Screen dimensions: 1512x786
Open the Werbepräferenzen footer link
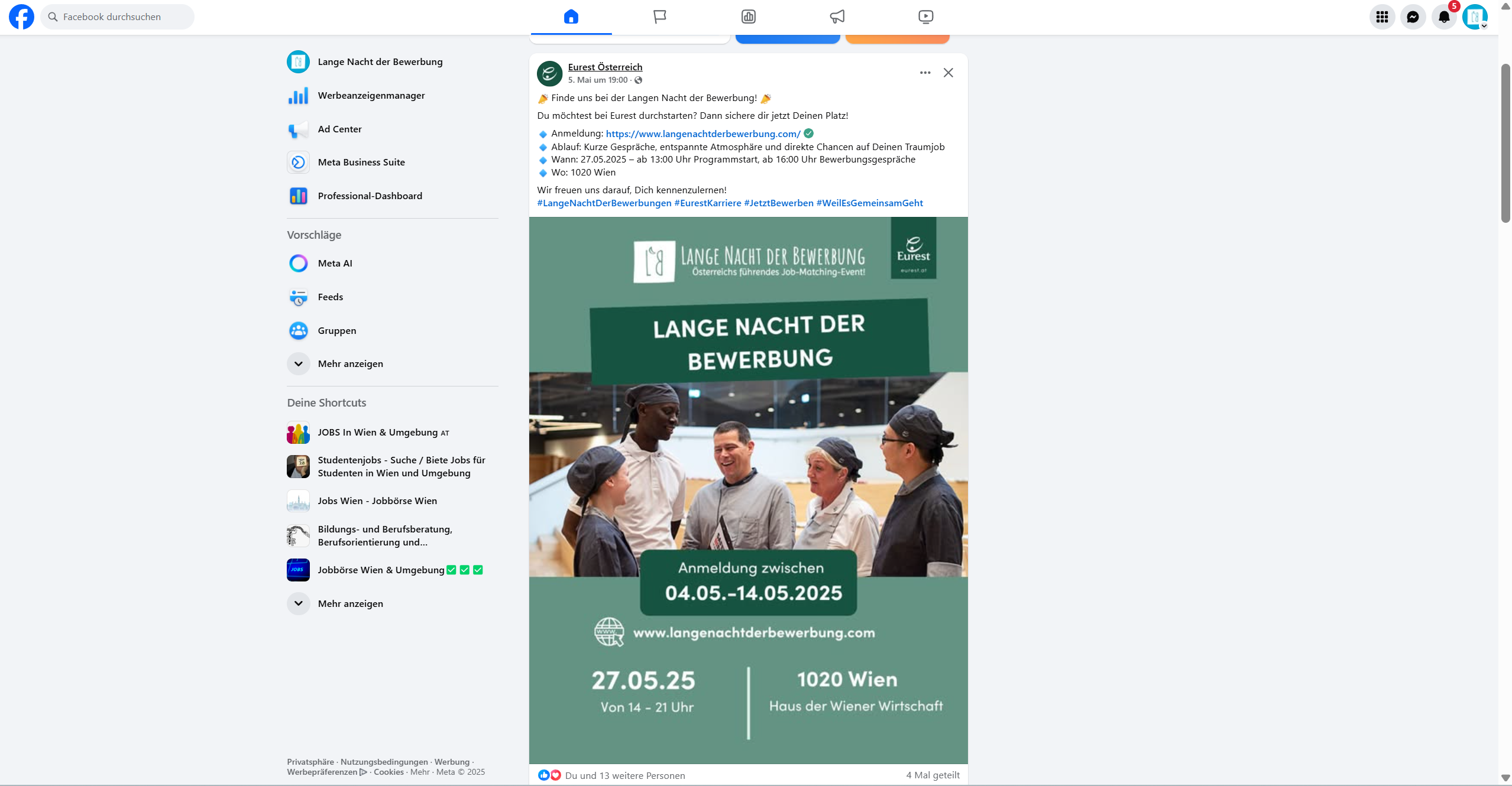coord(327,772)
